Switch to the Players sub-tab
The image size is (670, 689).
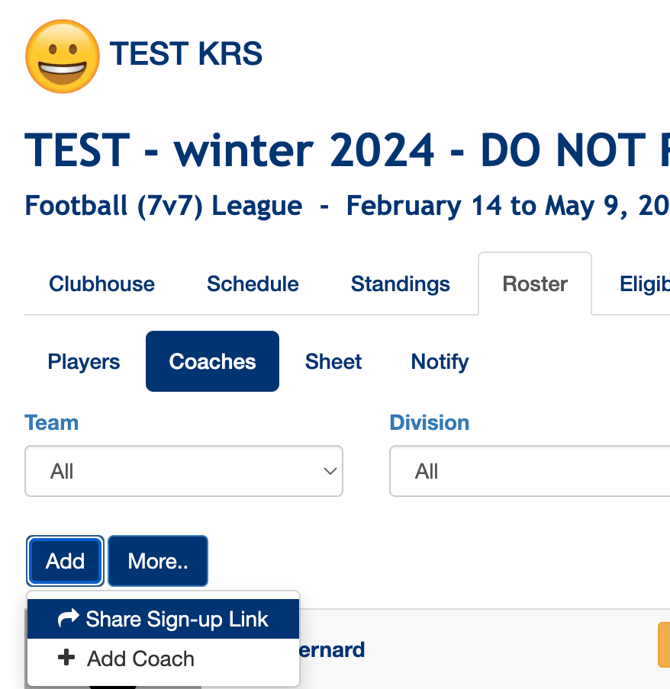[84, 362]
